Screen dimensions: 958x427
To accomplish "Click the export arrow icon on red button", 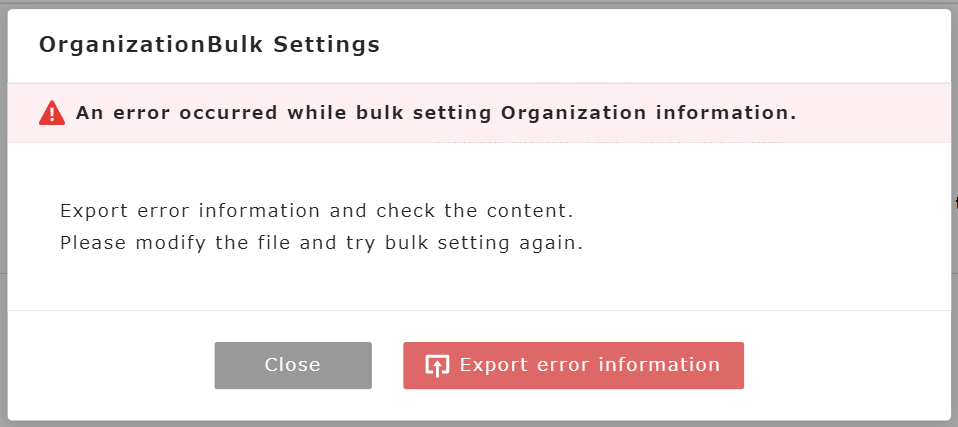I will pyautogui.click(x=437, y=366).
